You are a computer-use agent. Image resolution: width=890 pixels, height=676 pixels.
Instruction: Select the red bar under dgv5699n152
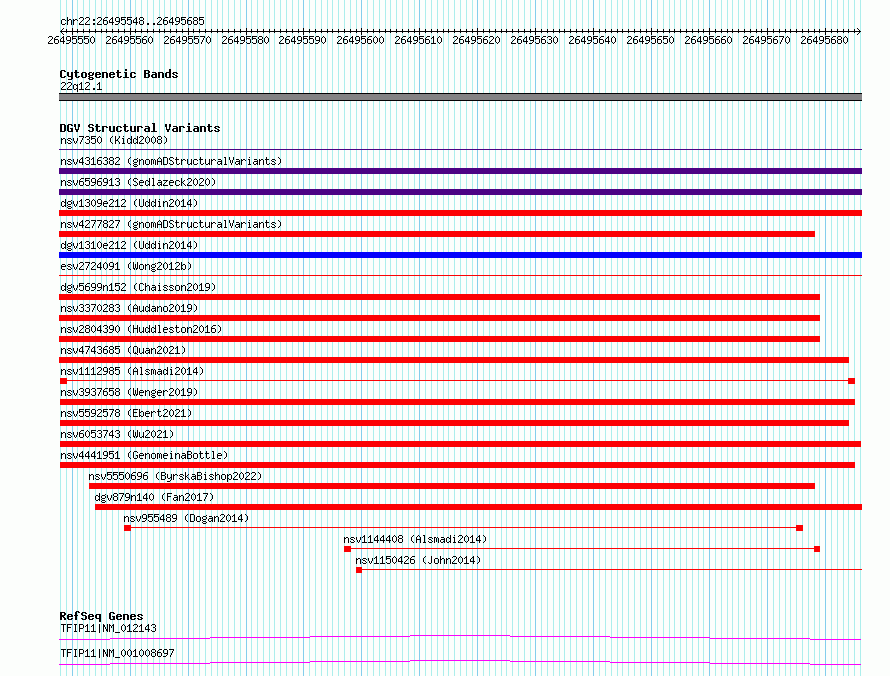[439, 297]
